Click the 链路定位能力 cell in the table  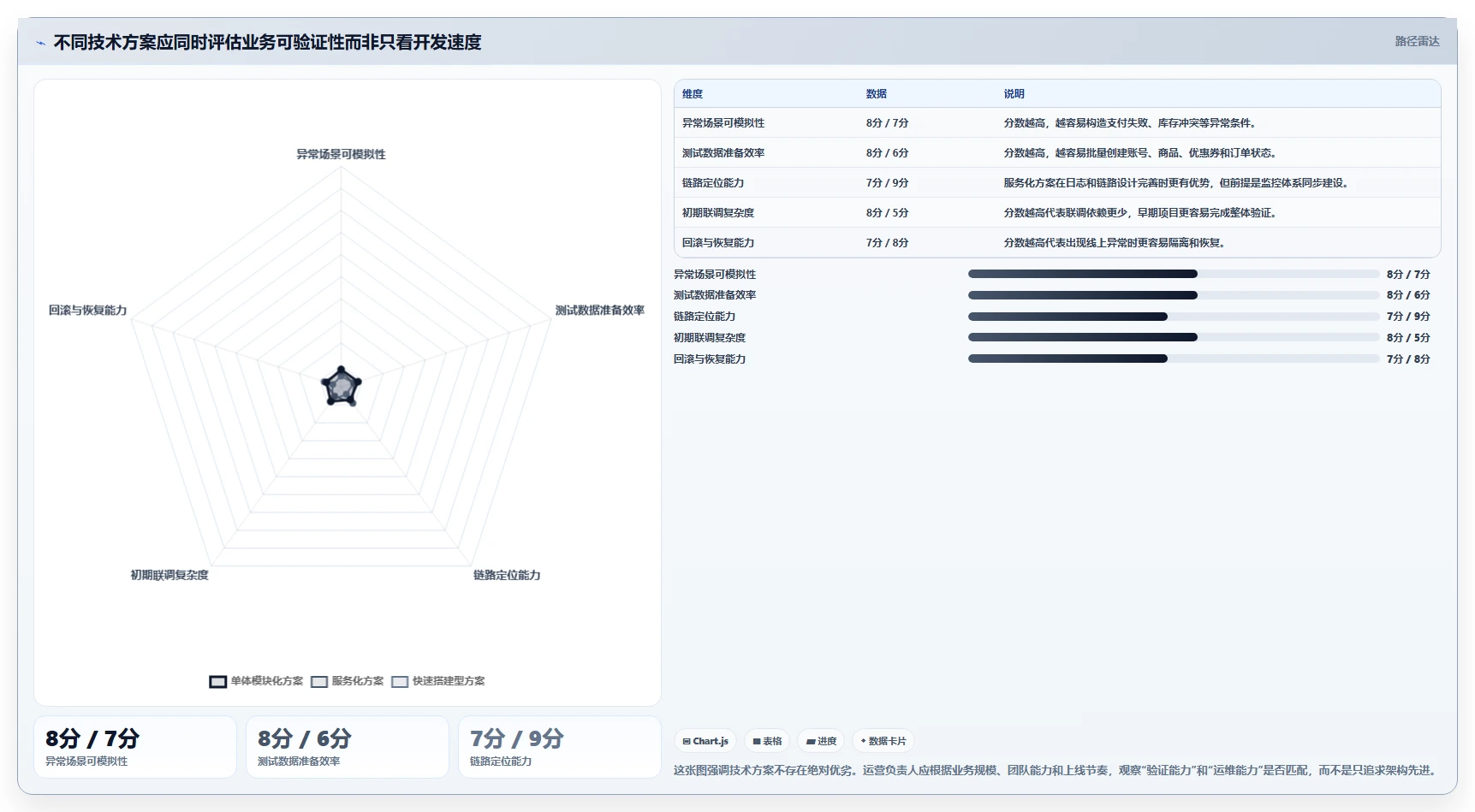pos(713,183)
